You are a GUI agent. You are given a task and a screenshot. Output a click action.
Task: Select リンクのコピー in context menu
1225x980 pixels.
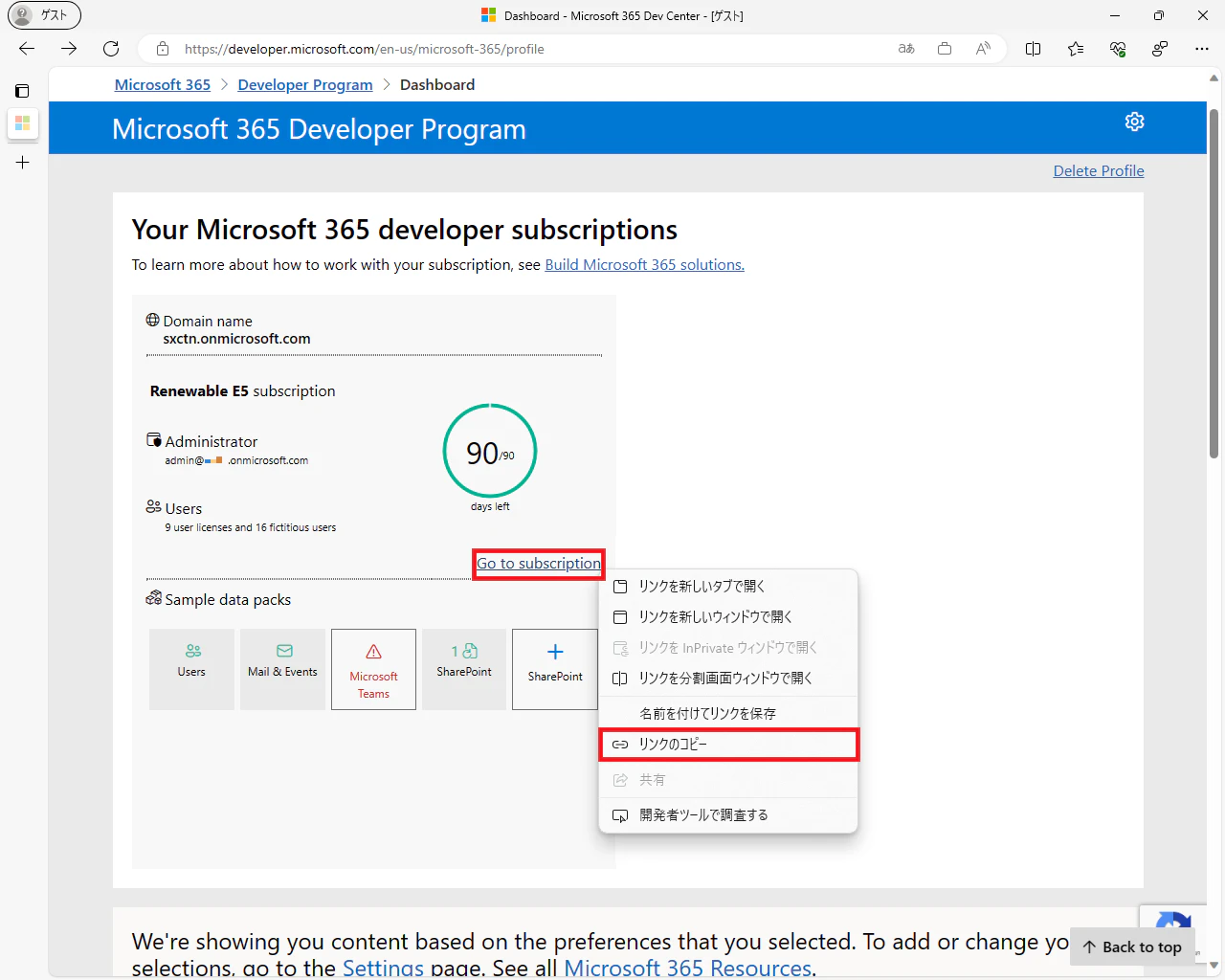[728, 744]
